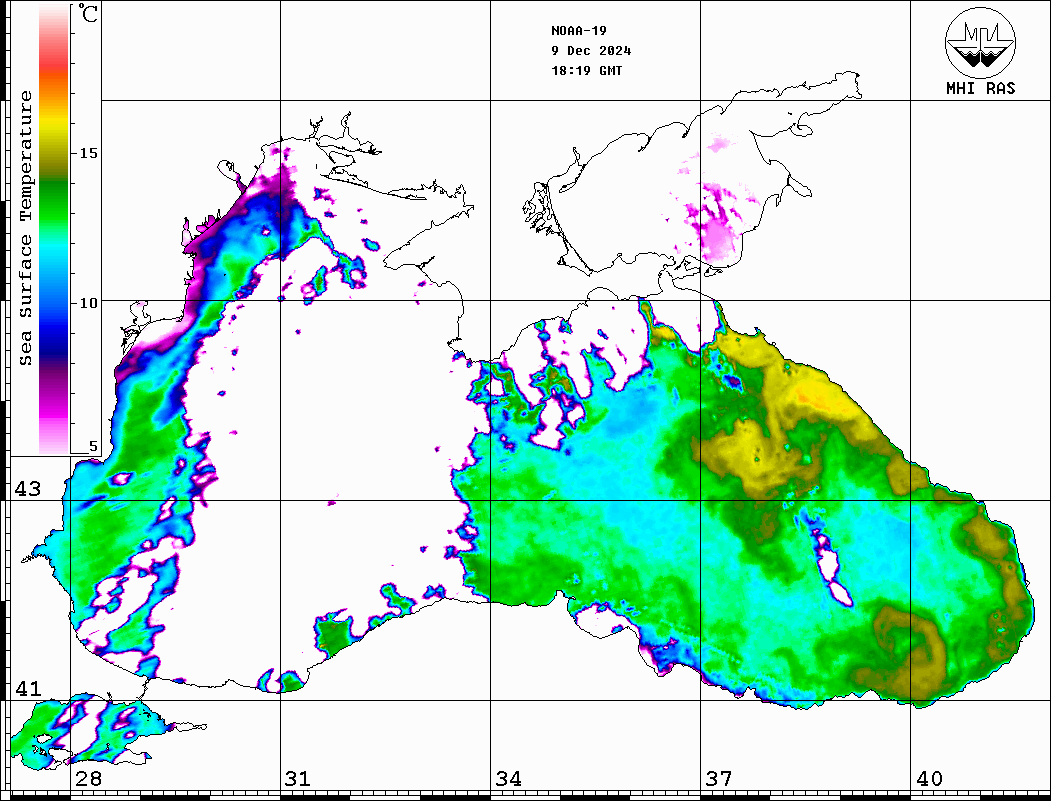Click the °C unit label
Viewport: 1051px width, 801px height.
[88, 13]
